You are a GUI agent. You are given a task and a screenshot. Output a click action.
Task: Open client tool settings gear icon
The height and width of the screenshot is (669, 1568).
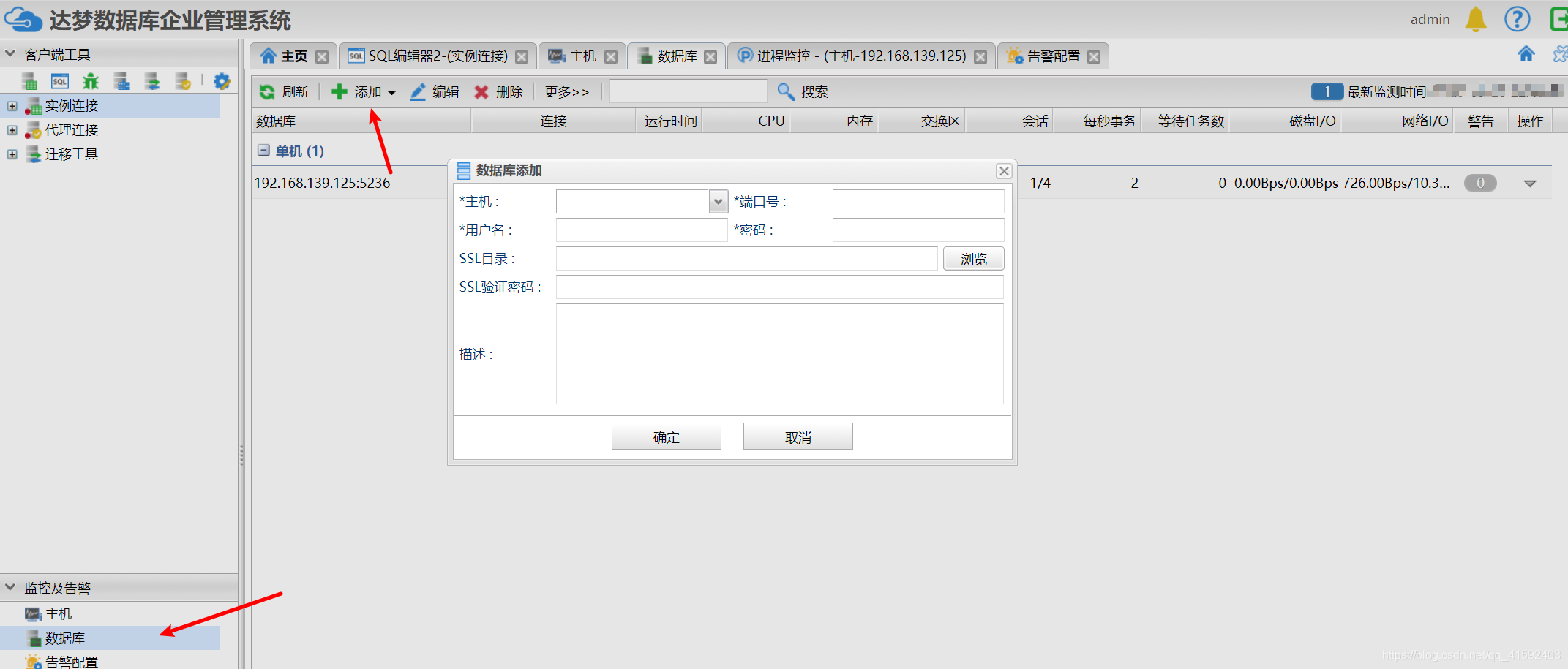[222, 81]
